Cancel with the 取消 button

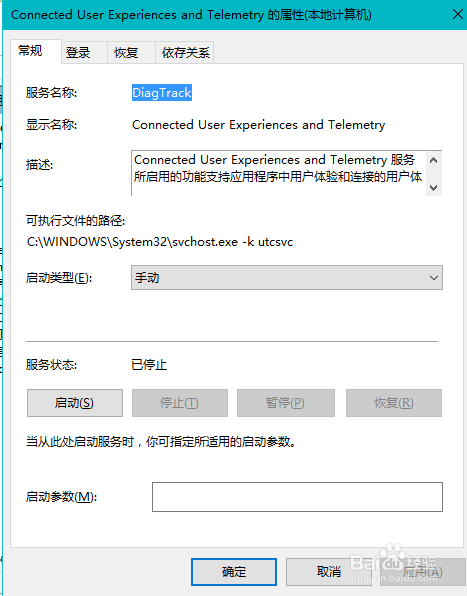point(329,572)
